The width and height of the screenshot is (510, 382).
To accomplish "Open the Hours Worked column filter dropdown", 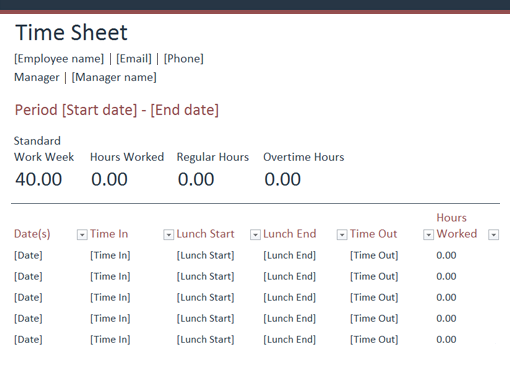I will click(x=494, y=235).
